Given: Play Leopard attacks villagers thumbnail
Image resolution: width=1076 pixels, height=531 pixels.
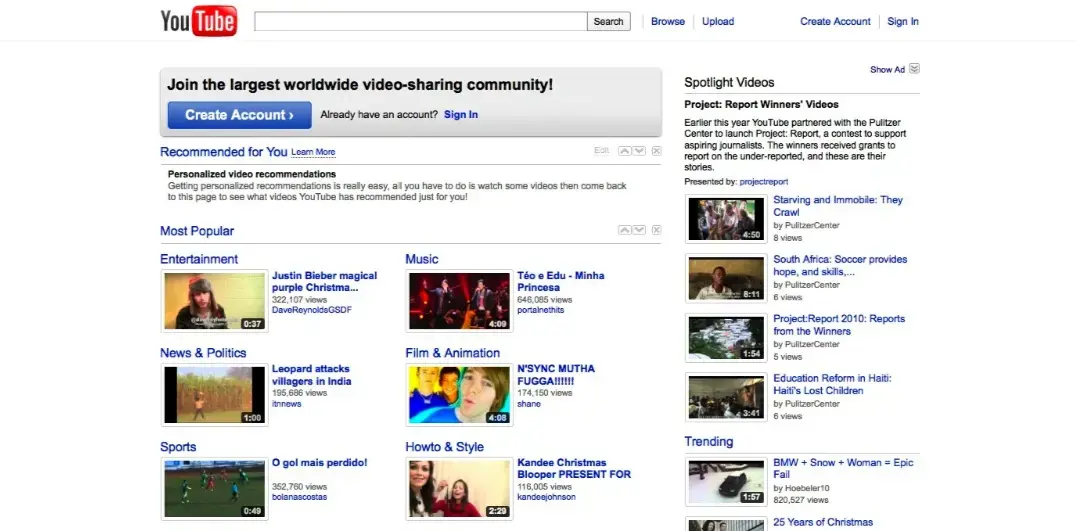Looking at the screenshot, I should [214, 394].
